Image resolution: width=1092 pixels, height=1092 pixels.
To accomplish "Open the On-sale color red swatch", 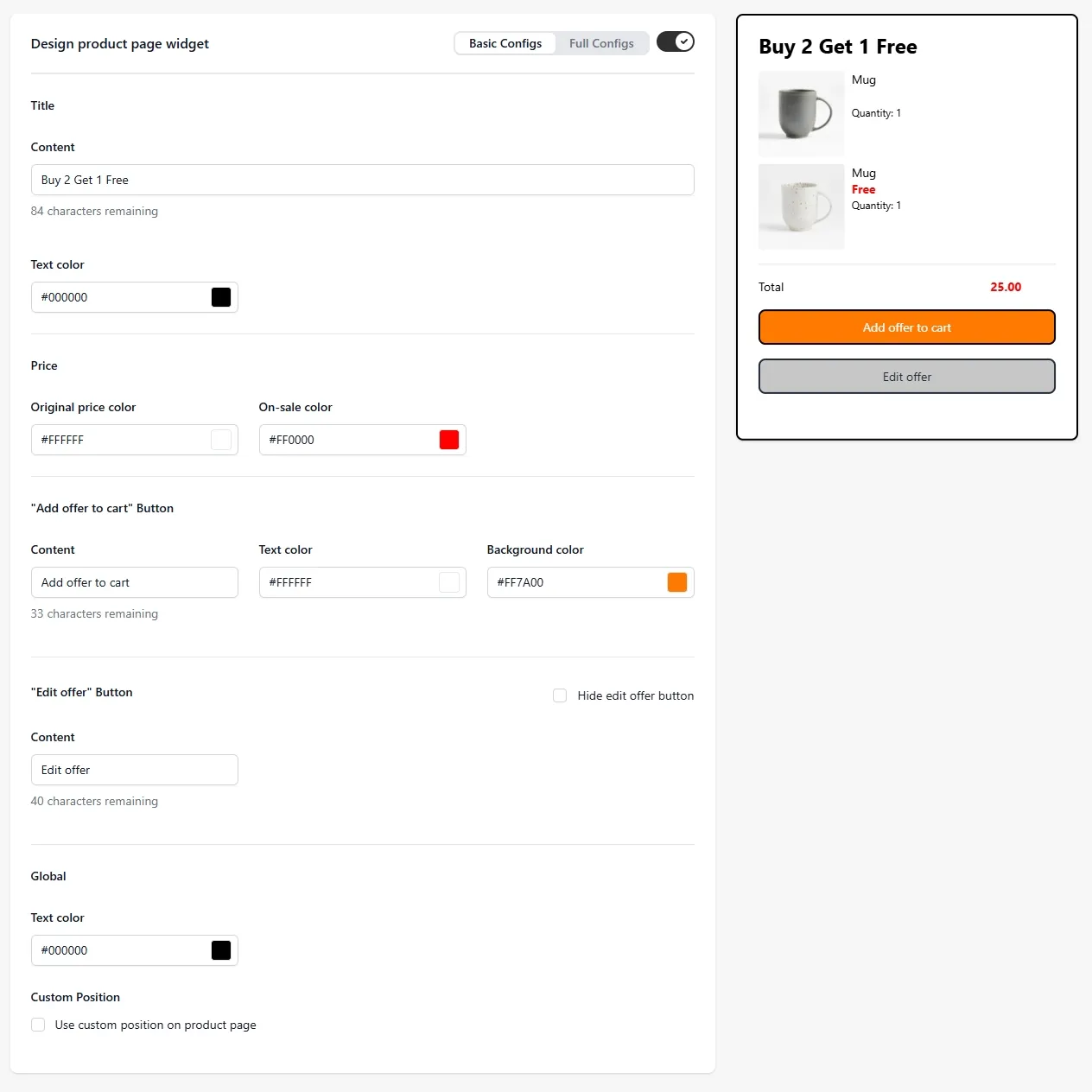I will click(449, 440).
